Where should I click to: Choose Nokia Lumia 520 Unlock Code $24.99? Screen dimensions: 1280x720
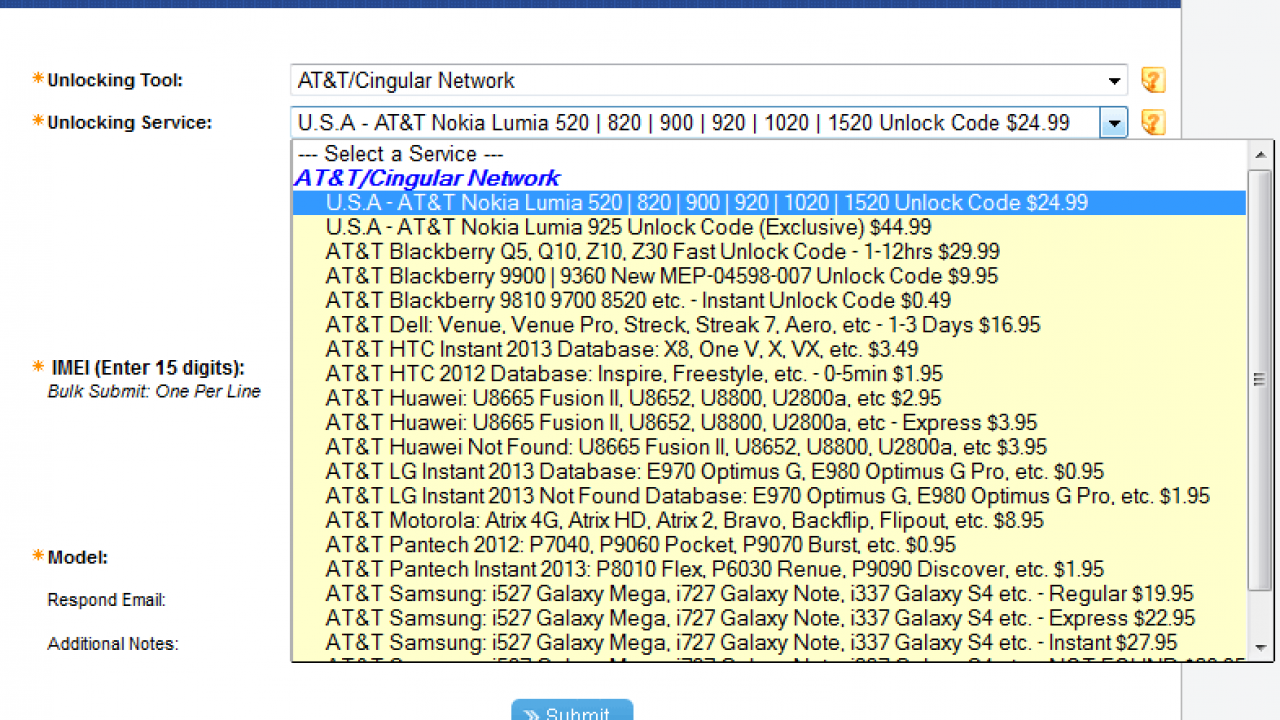(x=769, y=202)
